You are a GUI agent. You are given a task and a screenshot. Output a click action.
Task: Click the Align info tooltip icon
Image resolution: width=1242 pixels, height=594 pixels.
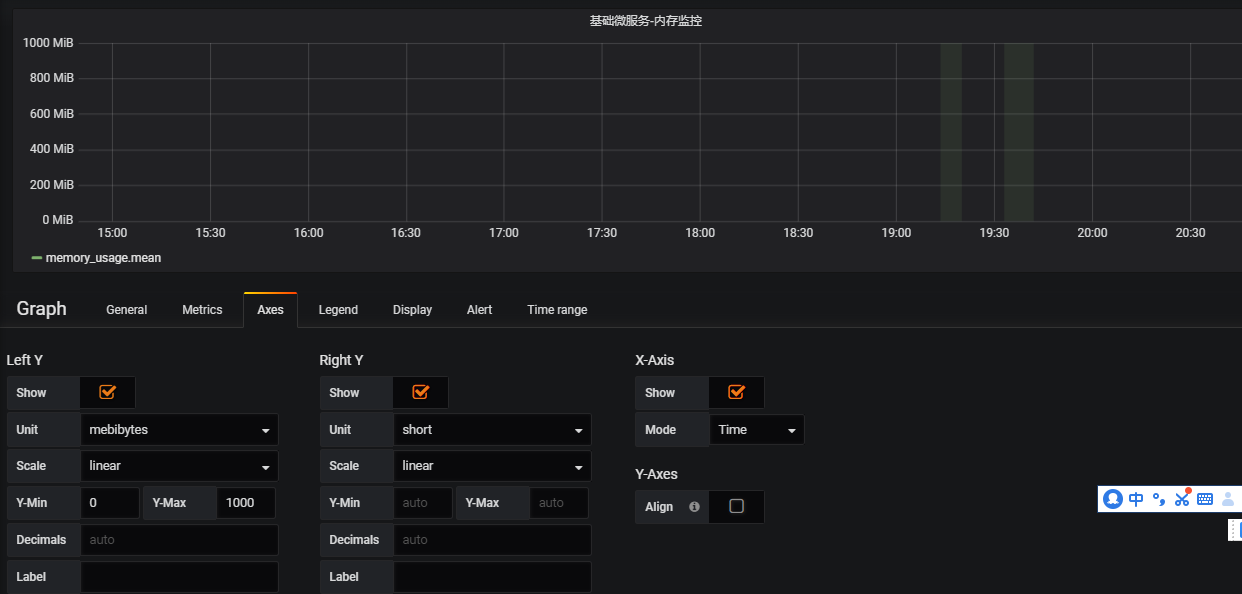click(694, 507)
